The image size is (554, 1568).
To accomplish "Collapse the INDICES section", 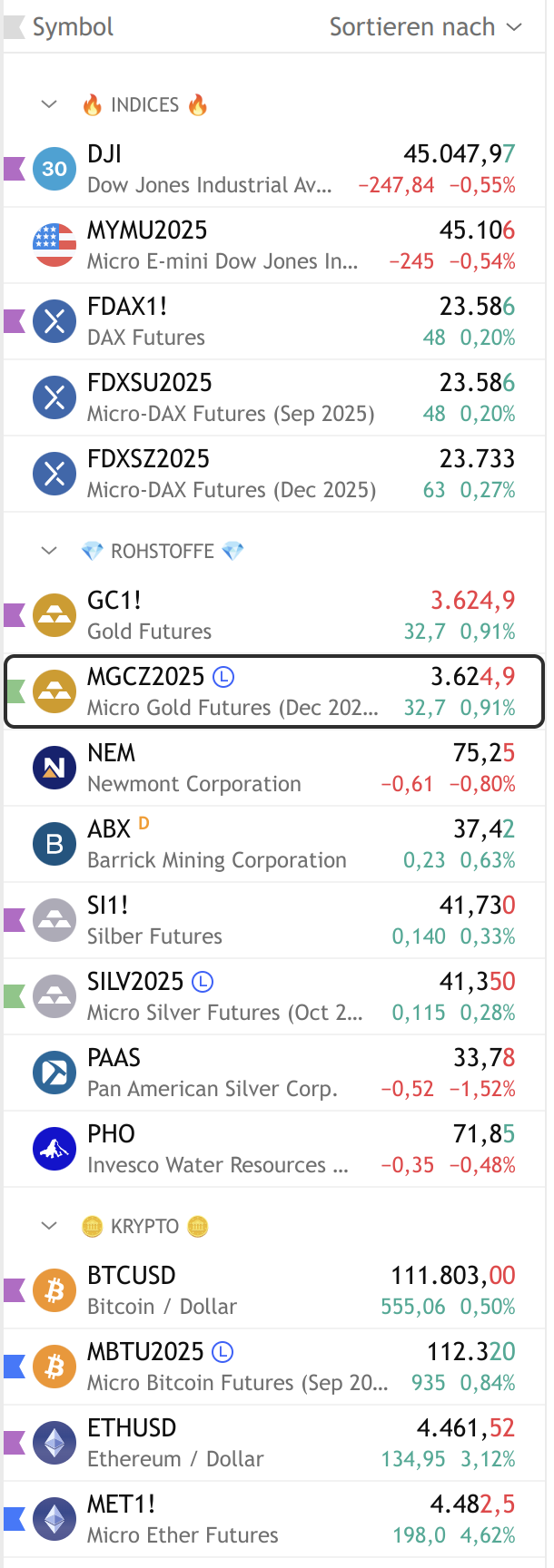I will (x=49, y=105).
